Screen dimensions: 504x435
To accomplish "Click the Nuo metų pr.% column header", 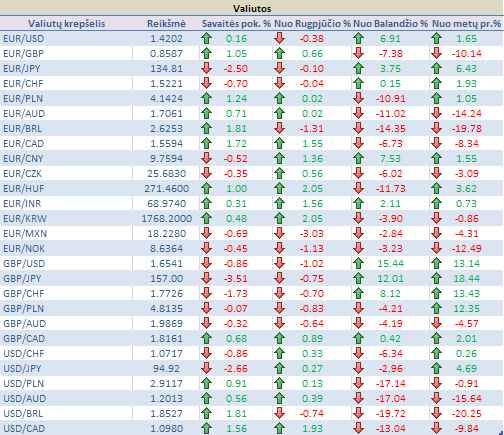I will (x=466, y=24).
